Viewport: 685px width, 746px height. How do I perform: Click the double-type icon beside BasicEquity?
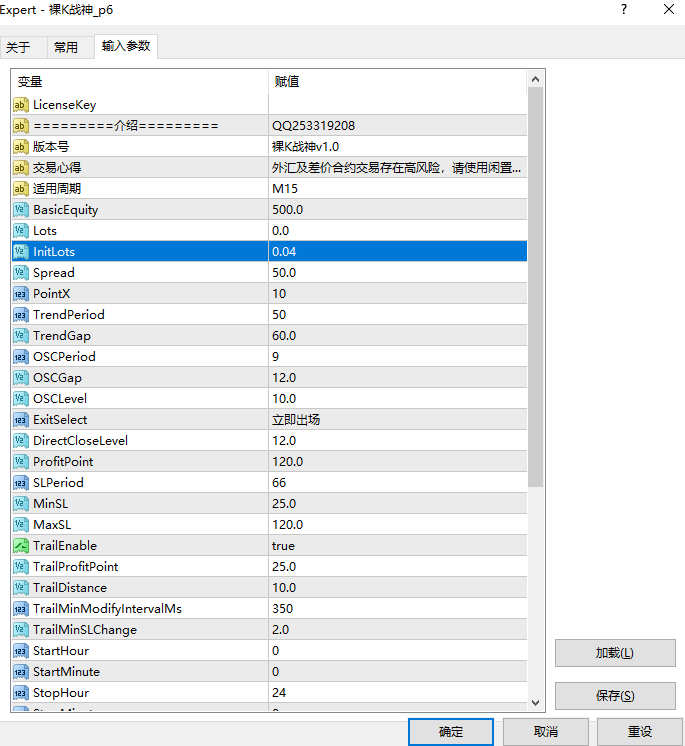[20, 209]
